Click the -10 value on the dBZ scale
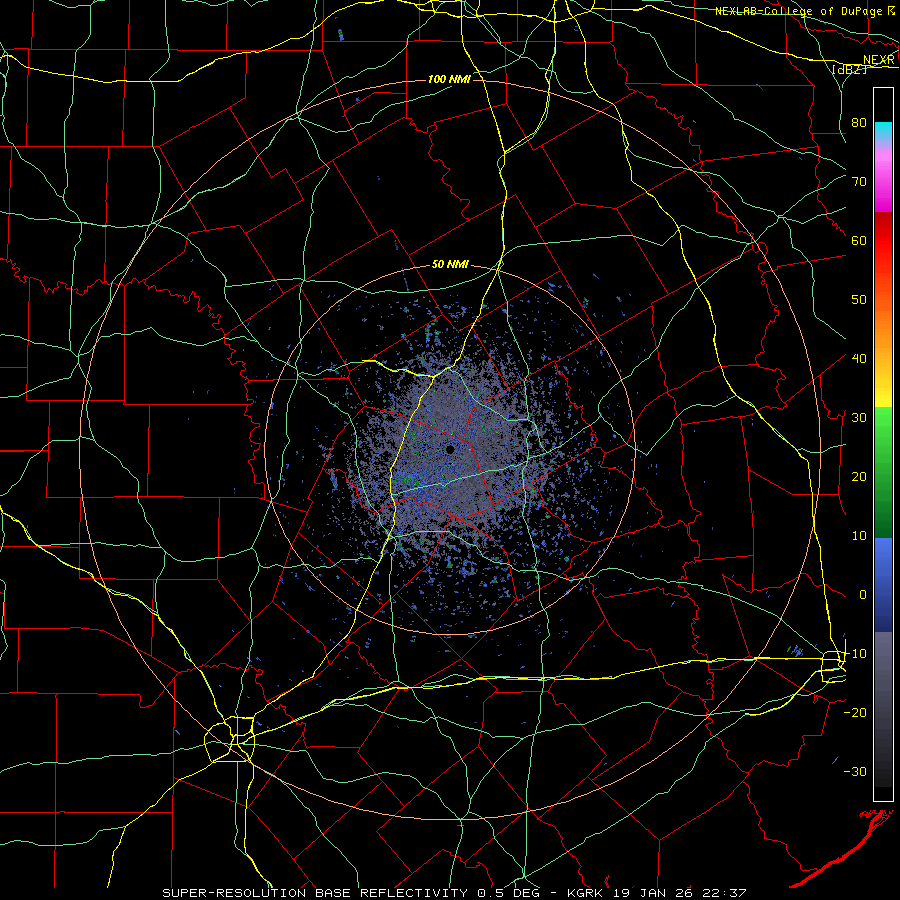 (x=855, y=653)
